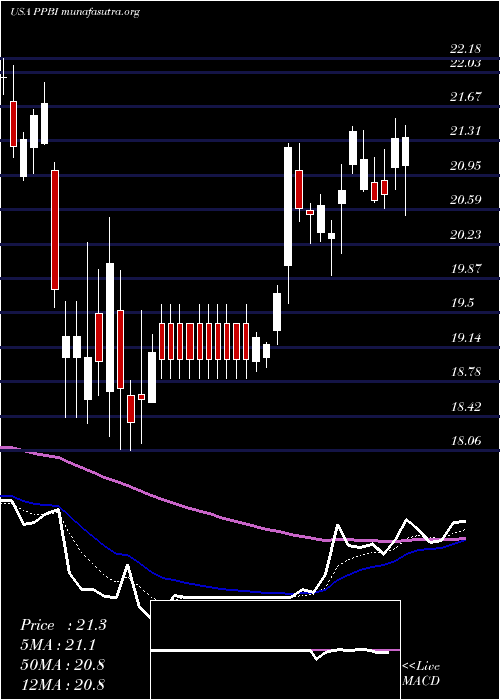The width and height of the screenshot is (500, 700).
Task: Click the 20.95 price axis label
Action: click(x=466, y=166)
